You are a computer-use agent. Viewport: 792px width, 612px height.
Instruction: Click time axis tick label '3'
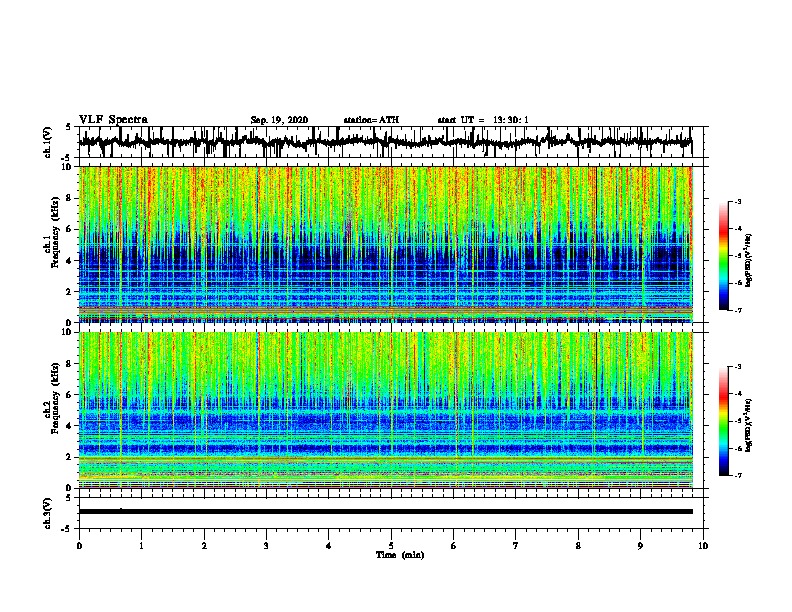tap(266, 546)
